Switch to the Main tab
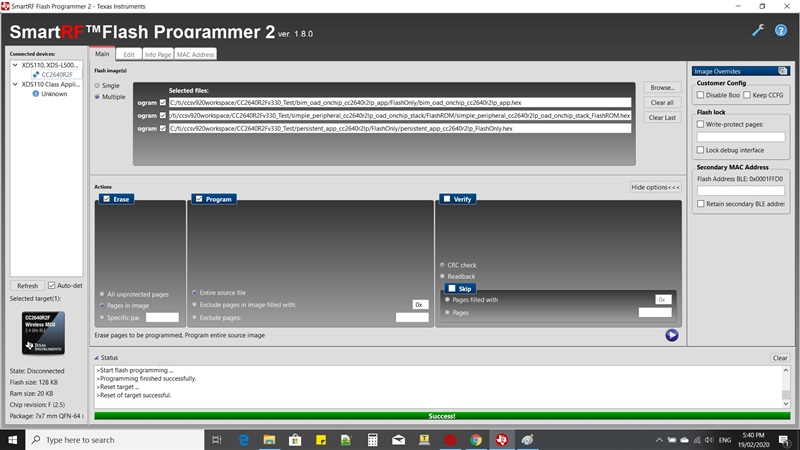This screenshot has height=450, width=800. 102,54
